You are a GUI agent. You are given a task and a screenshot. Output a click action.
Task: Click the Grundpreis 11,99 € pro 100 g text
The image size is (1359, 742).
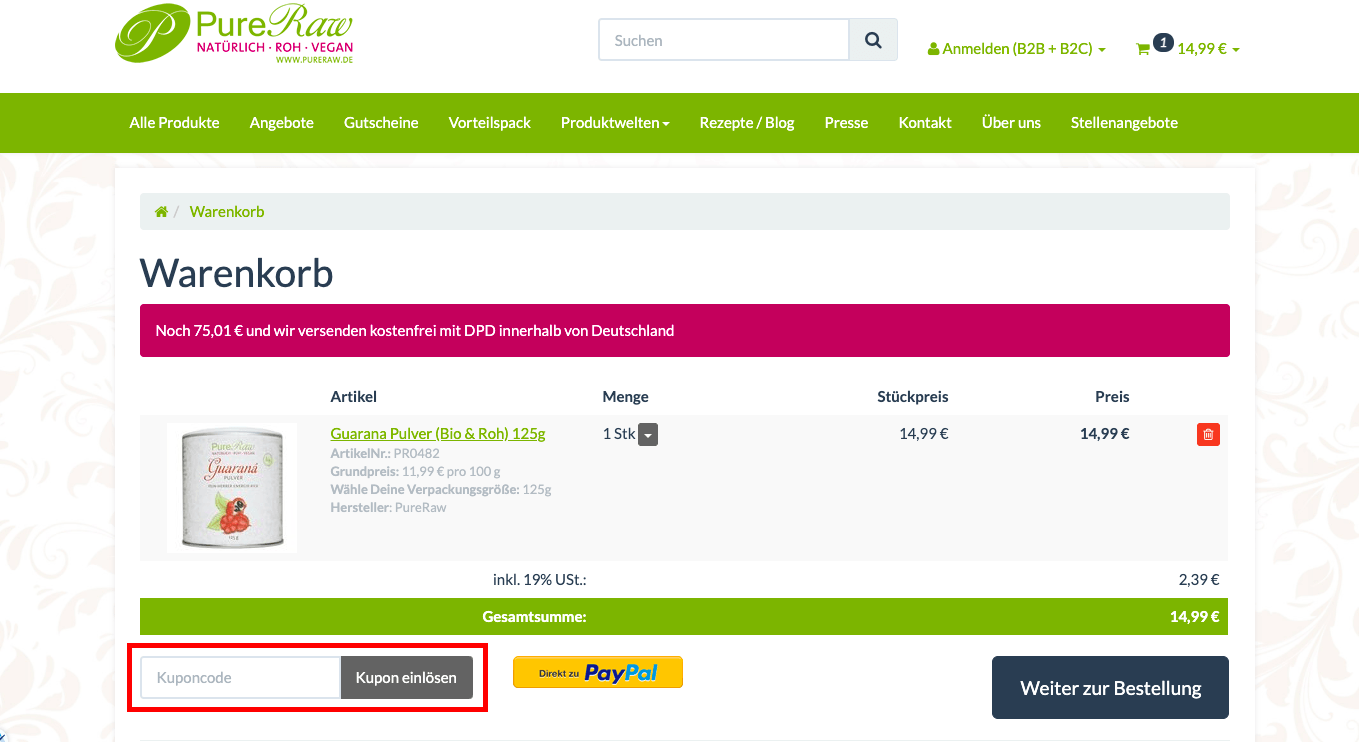(x=416, y=472)
